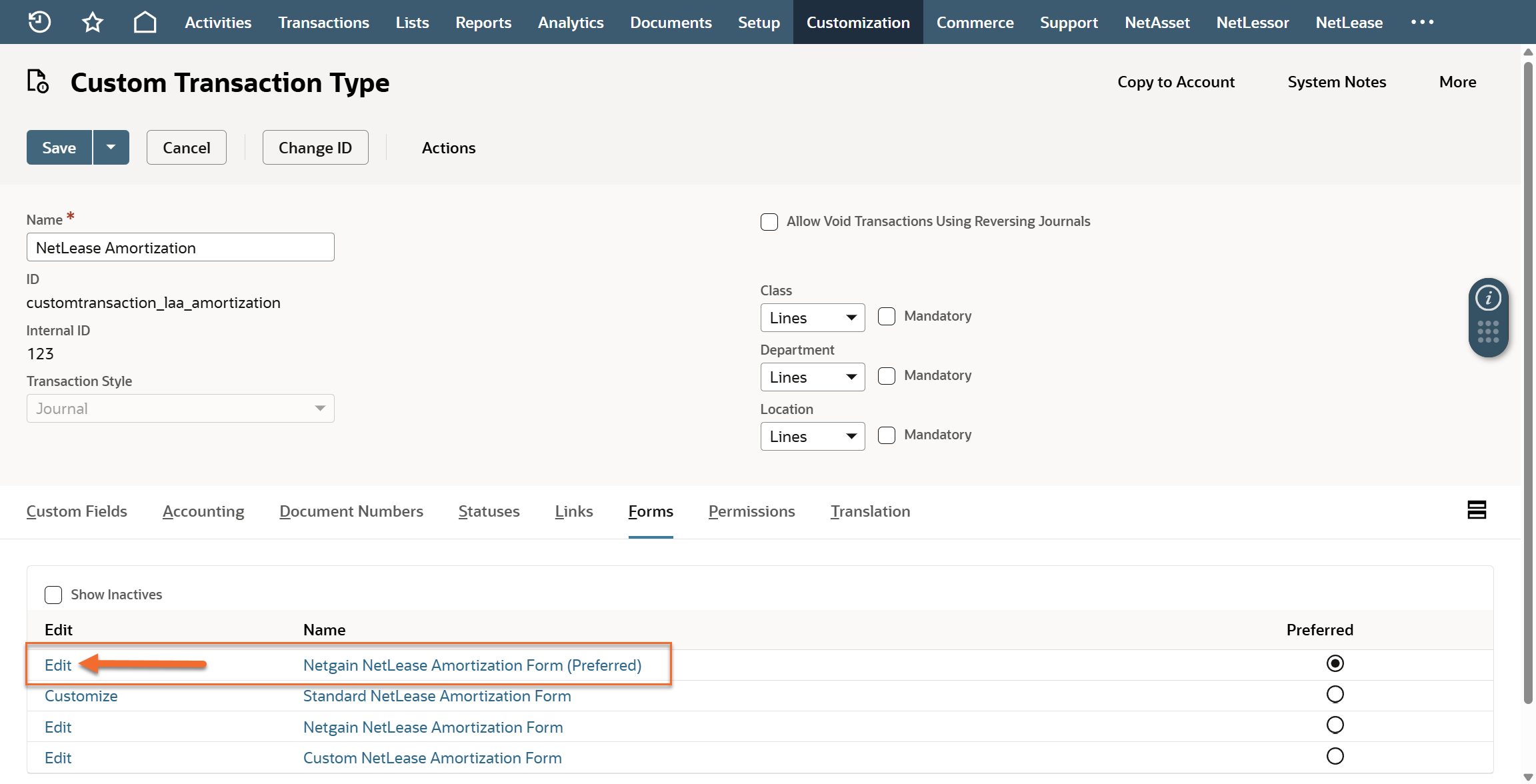Screen dimensions: 1536x784
Task: Click the record page icon beside title
Action: 38,82
